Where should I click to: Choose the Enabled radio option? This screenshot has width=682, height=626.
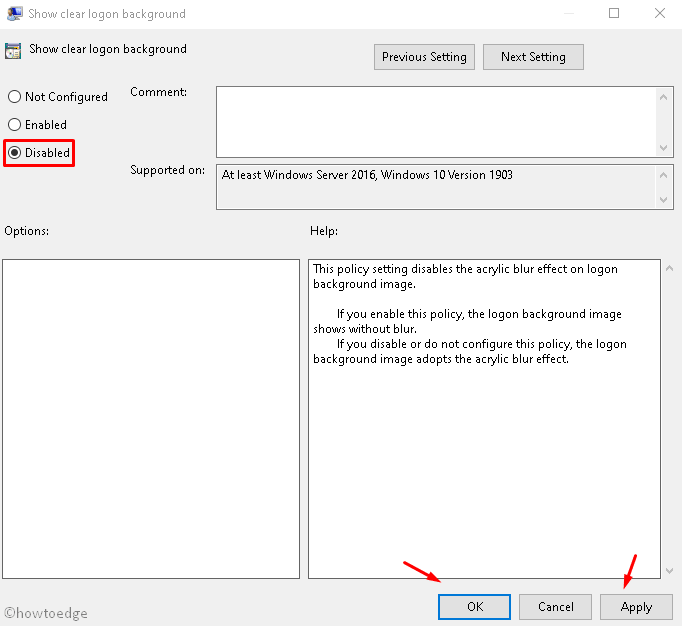tap(14, 125)
